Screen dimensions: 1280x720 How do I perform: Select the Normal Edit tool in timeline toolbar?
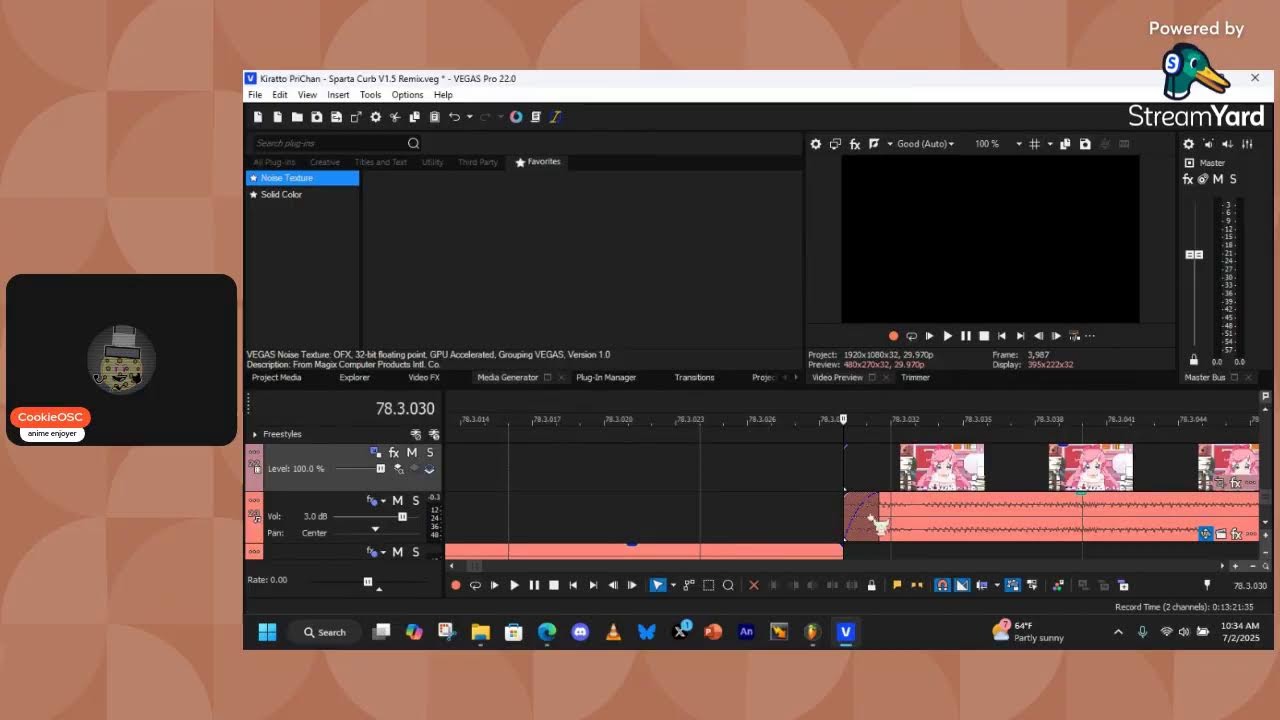coord(657,585)
